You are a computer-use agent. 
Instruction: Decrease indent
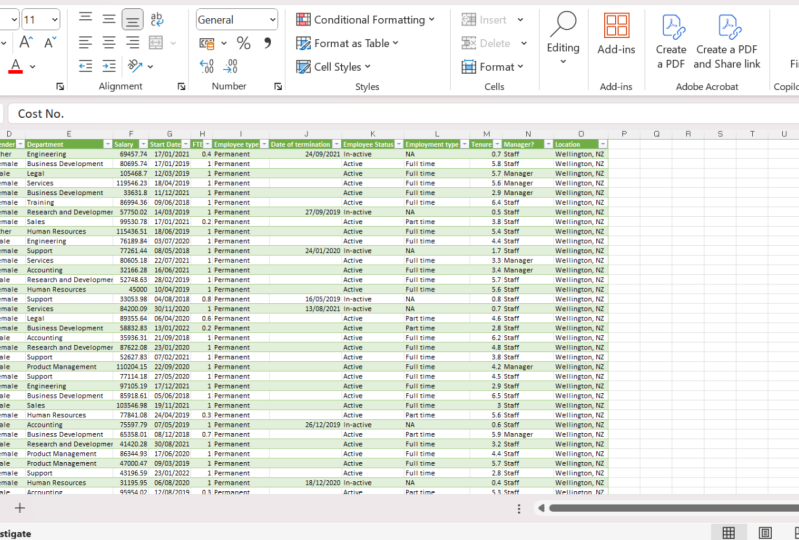[85, 66]
